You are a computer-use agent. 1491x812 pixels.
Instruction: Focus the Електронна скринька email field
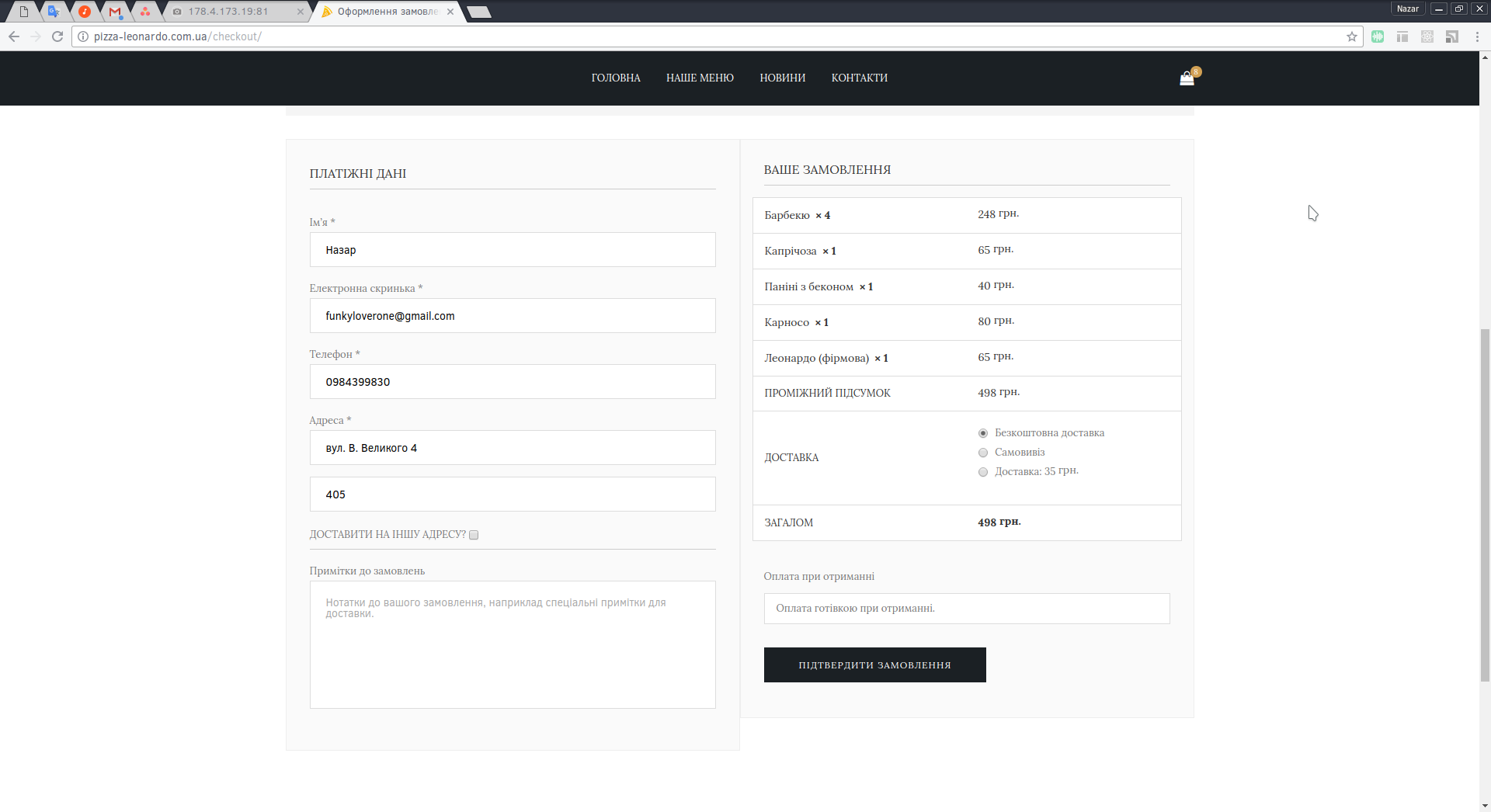point(513,316)
